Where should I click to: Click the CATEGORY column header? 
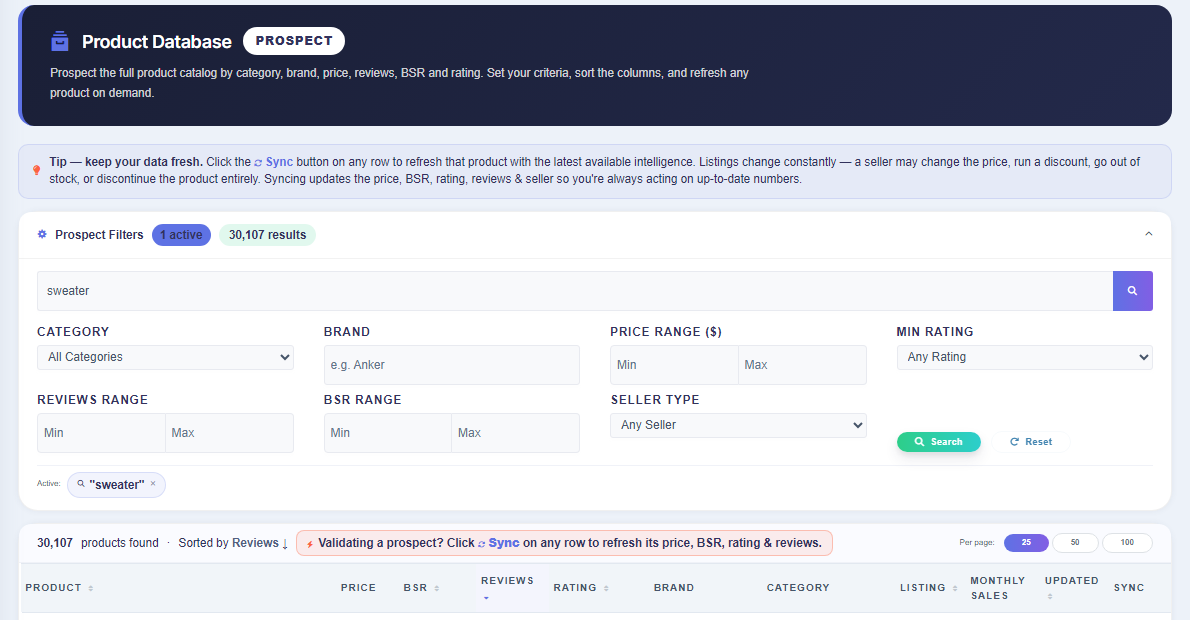pos(798,587)
